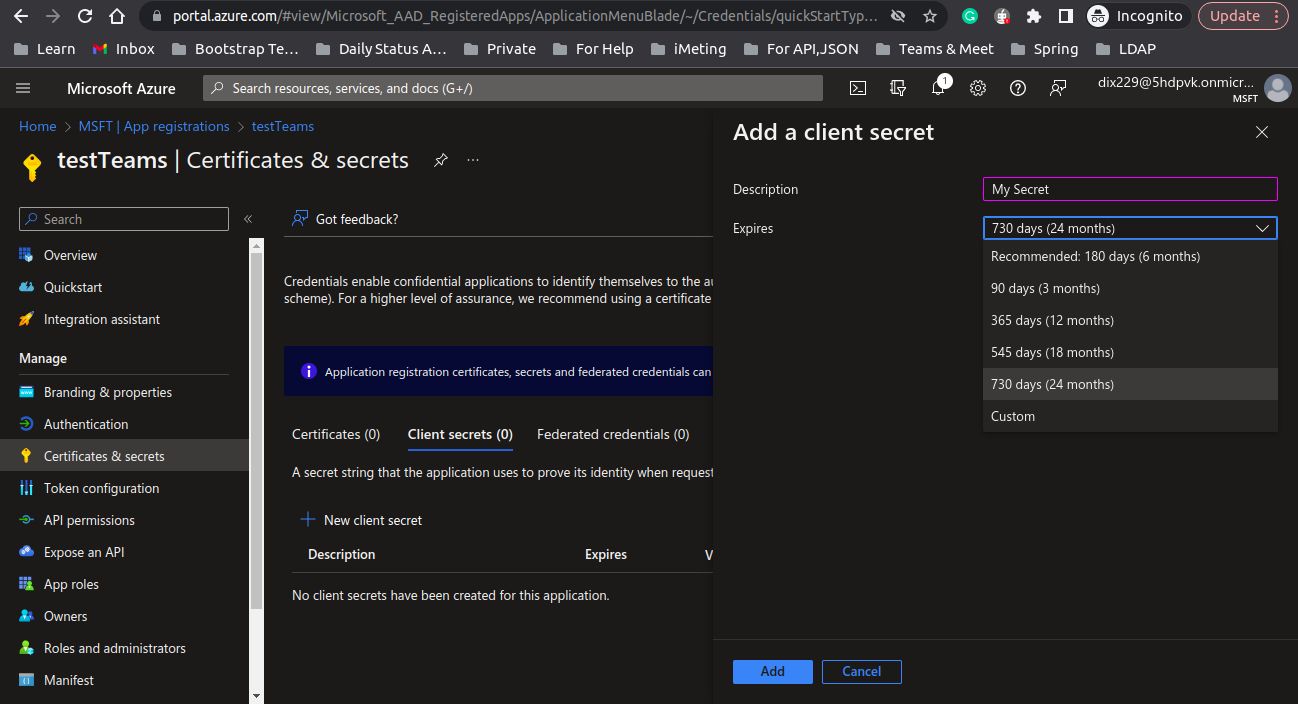Click the Got feedback? icon

pos(299,219)
